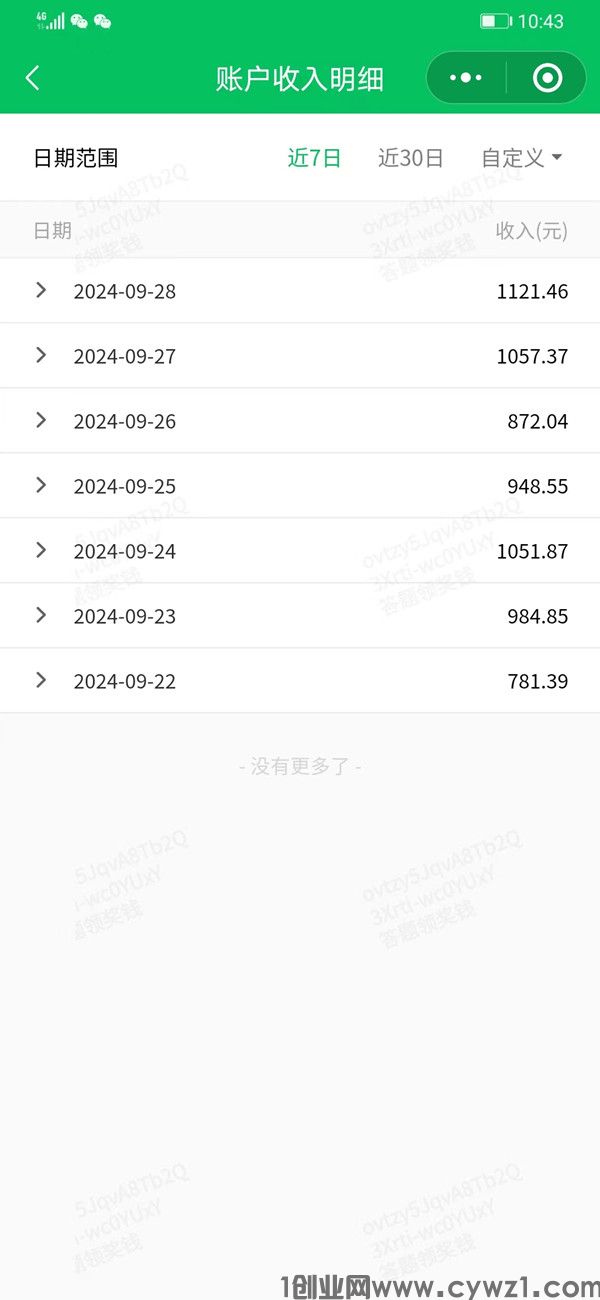Click the 收入(元) column header
Viewport: 600px width, 1300px height.
click(x=532, y=231)
